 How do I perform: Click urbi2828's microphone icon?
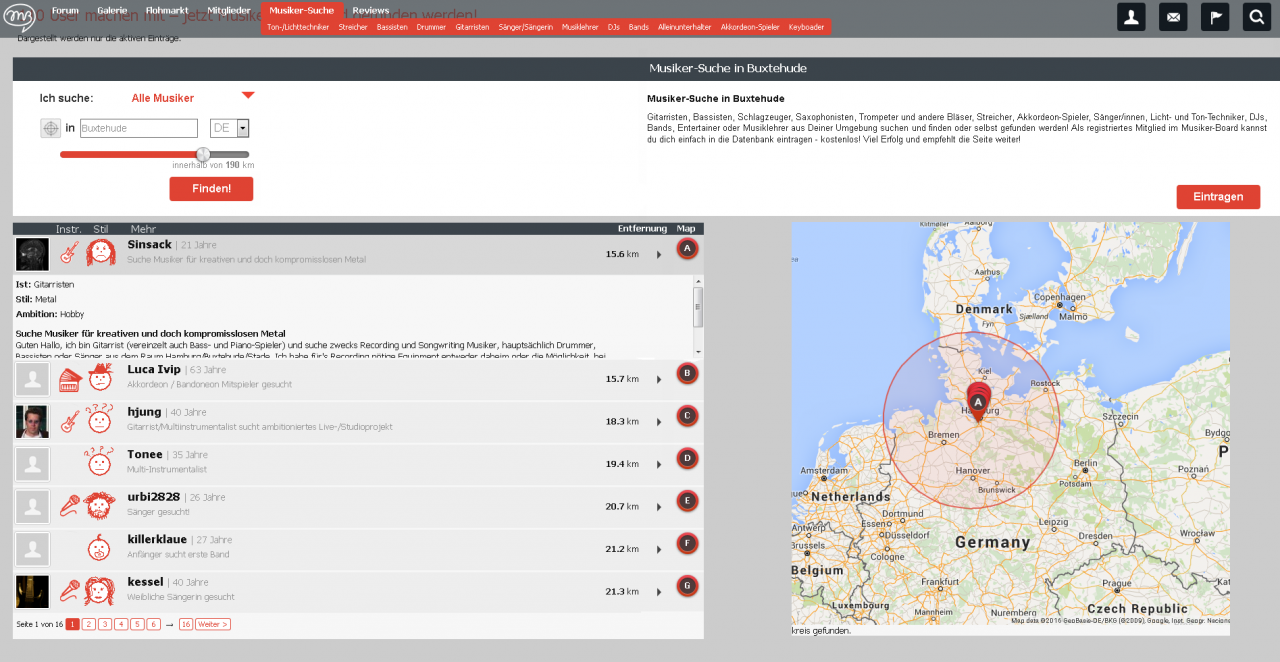69,506
